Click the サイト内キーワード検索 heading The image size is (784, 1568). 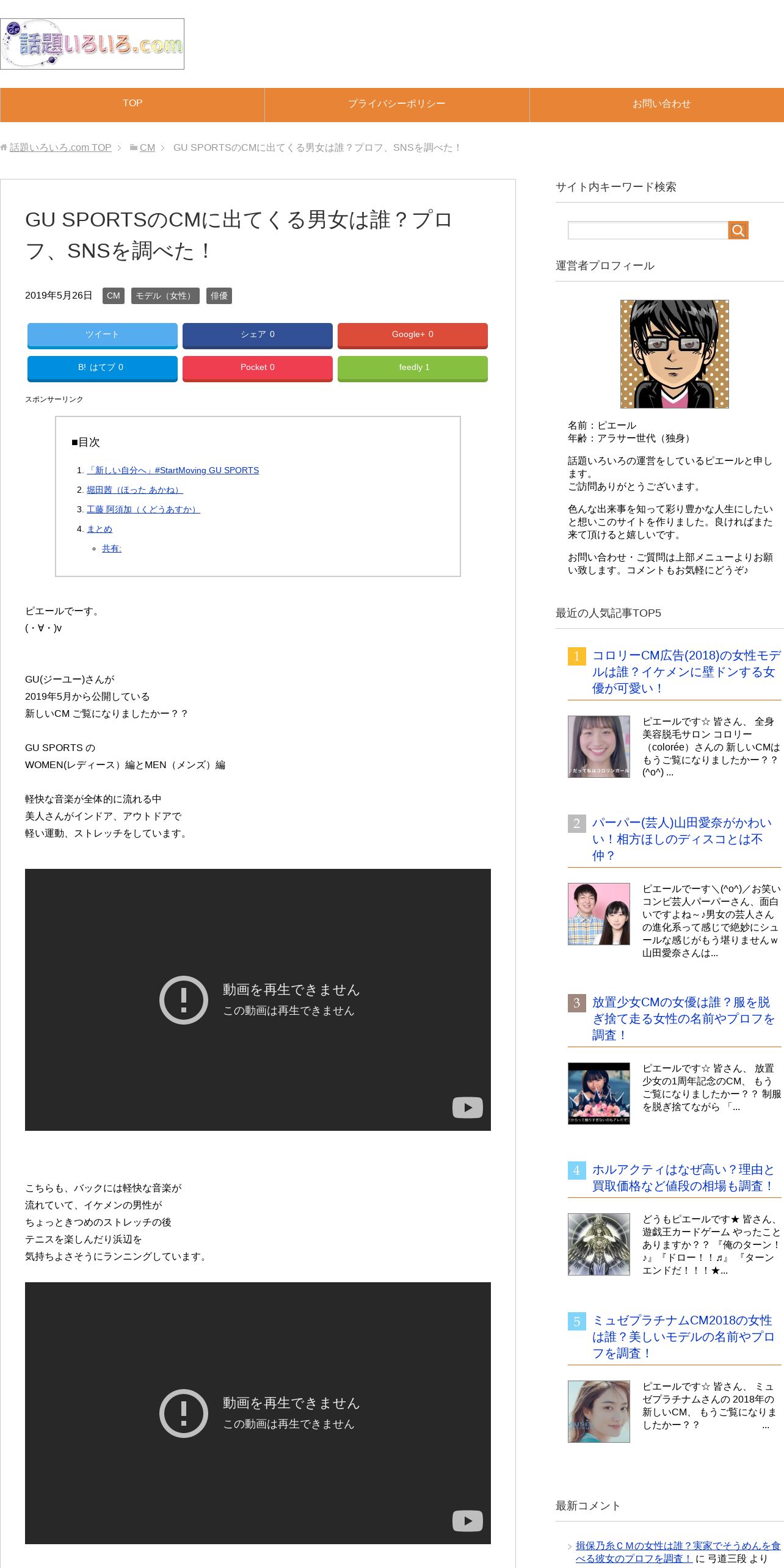pyautogui.click(x=616, y=187)
